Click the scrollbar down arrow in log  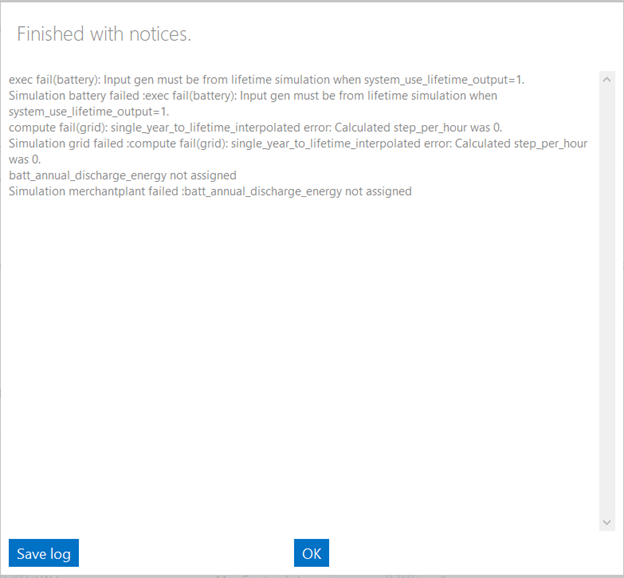[606, 523]
